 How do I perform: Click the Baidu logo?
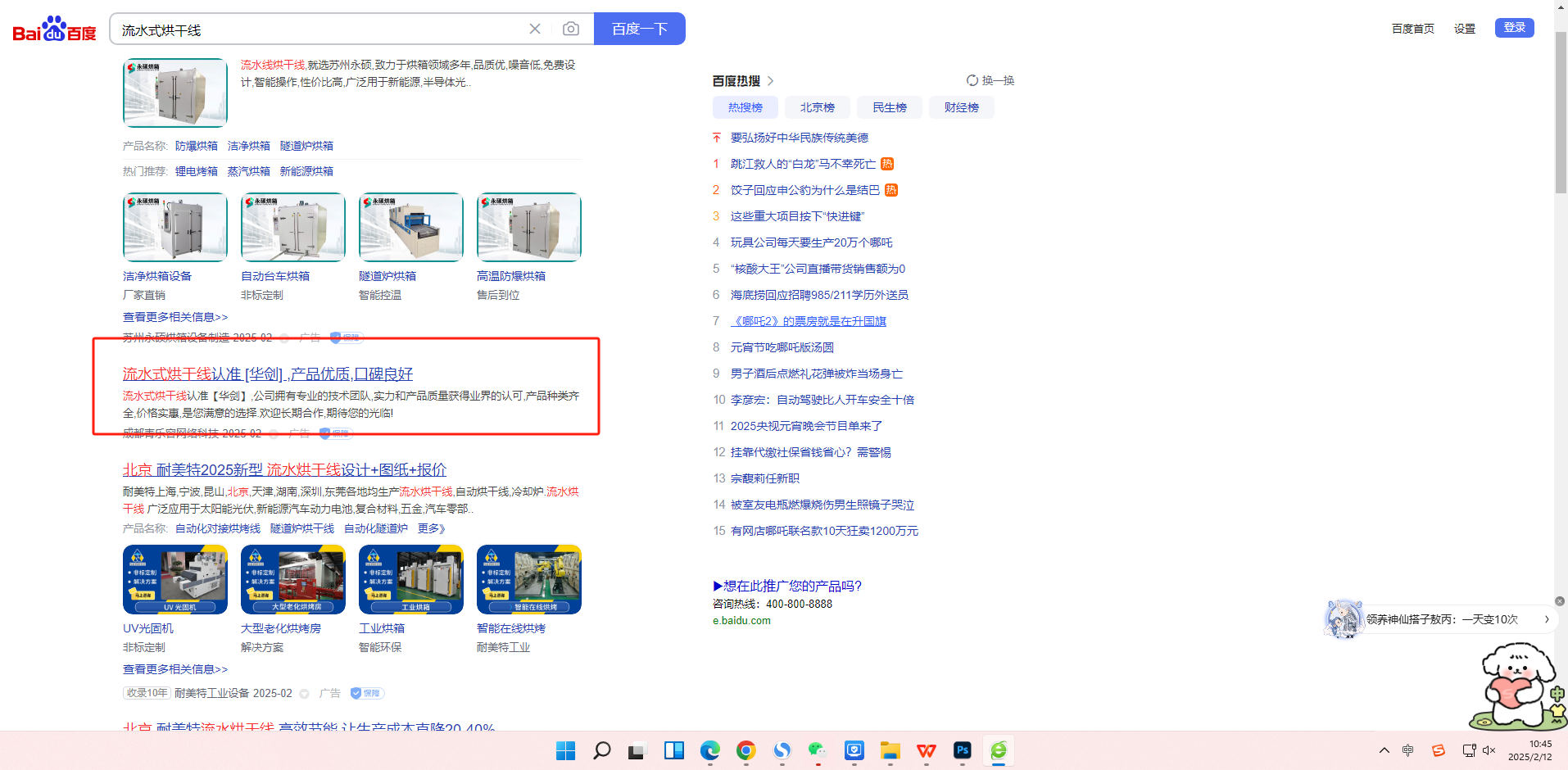[54, 29]
